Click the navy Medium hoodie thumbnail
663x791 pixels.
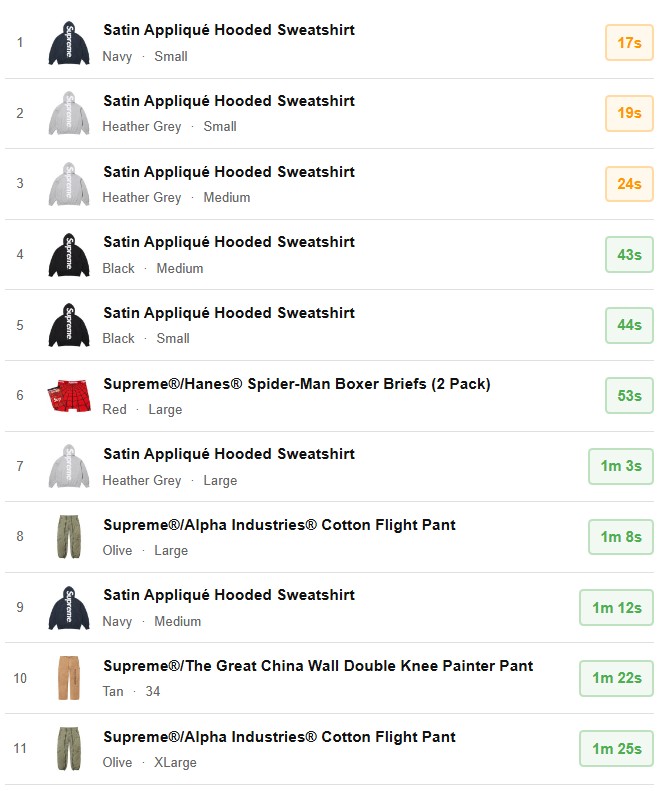pos(69,608)
